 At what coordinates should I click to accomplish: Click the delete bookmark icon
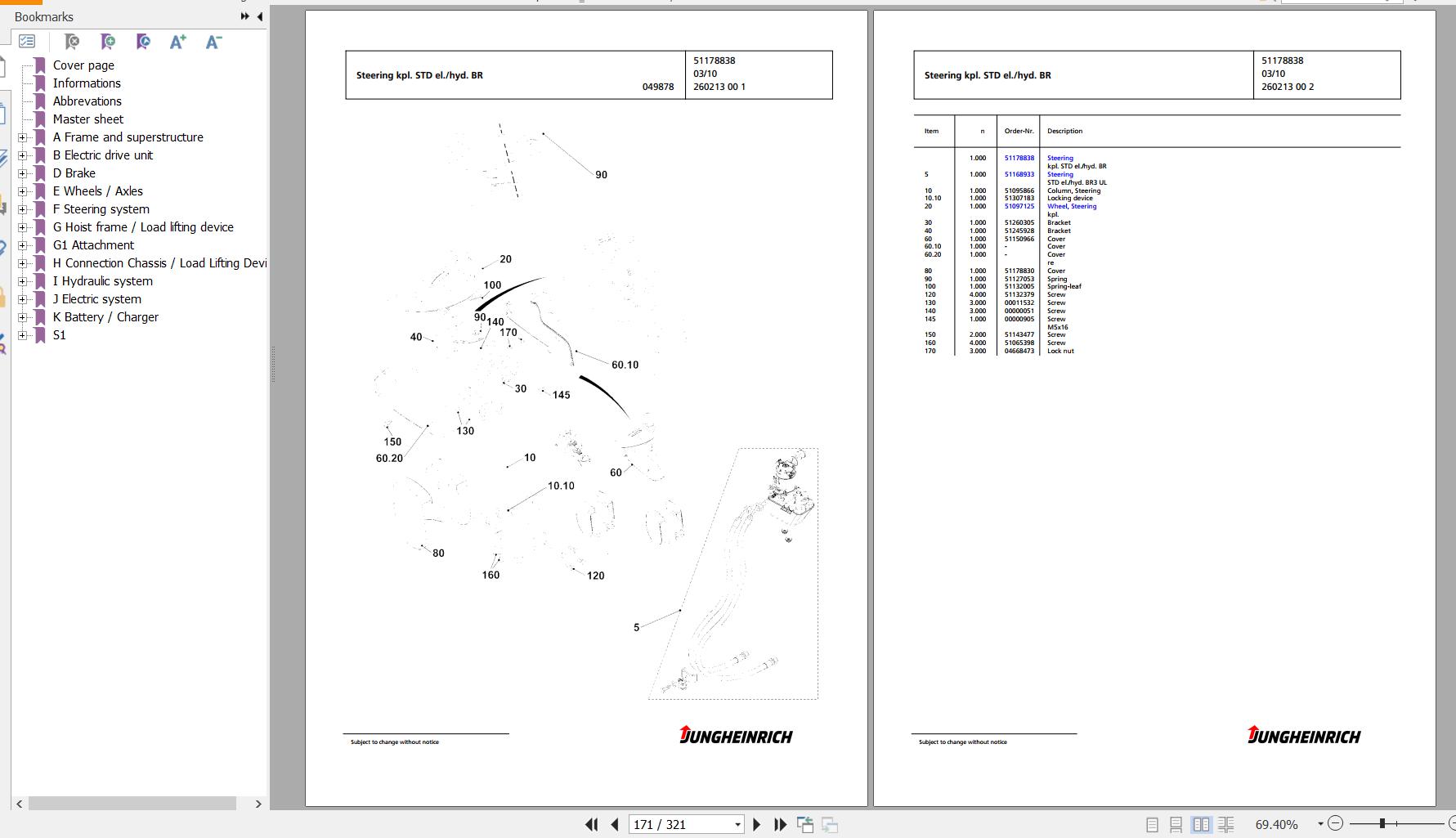[72, 41]
